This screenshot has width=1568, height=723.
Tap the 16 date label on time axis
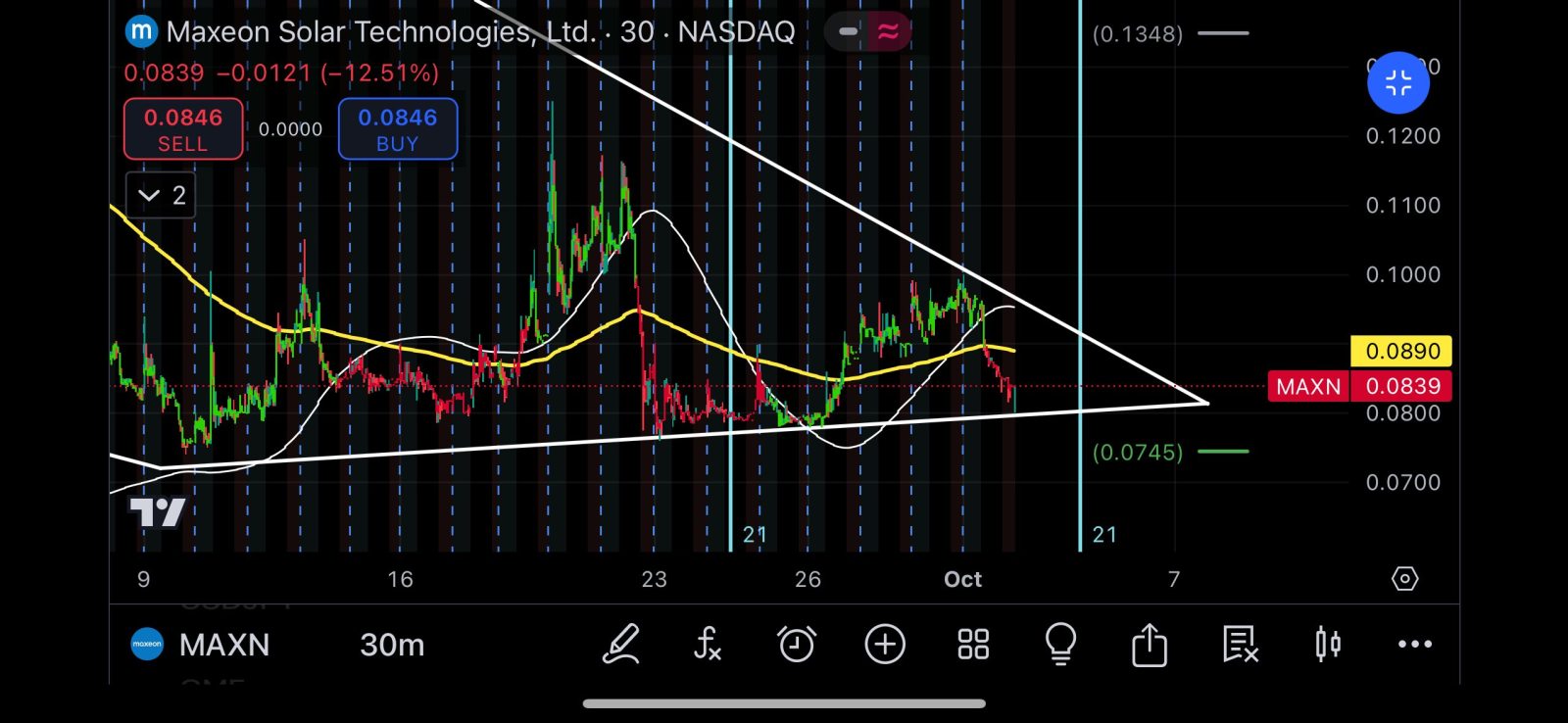click(400, 579)
